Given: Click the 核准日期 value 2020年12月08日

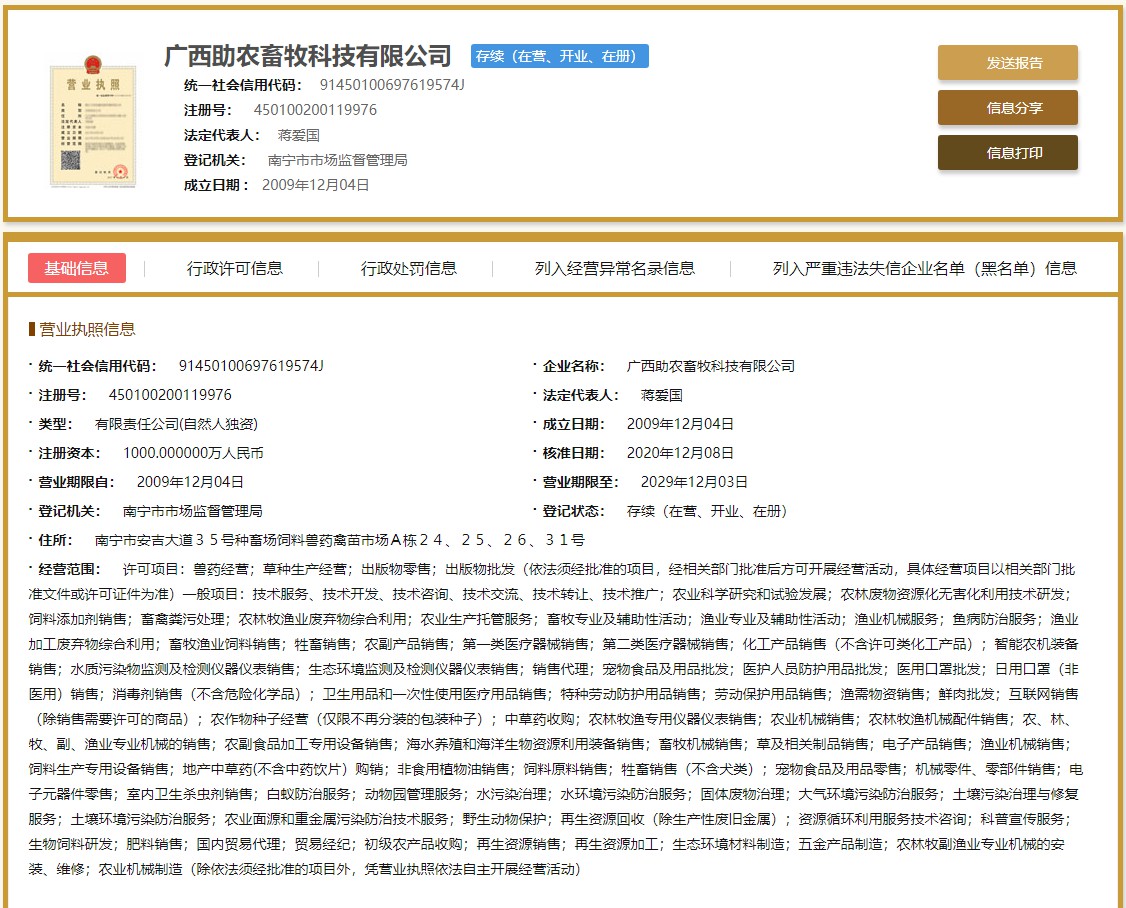Looking at the screenshot, I should tap(680, 453).
